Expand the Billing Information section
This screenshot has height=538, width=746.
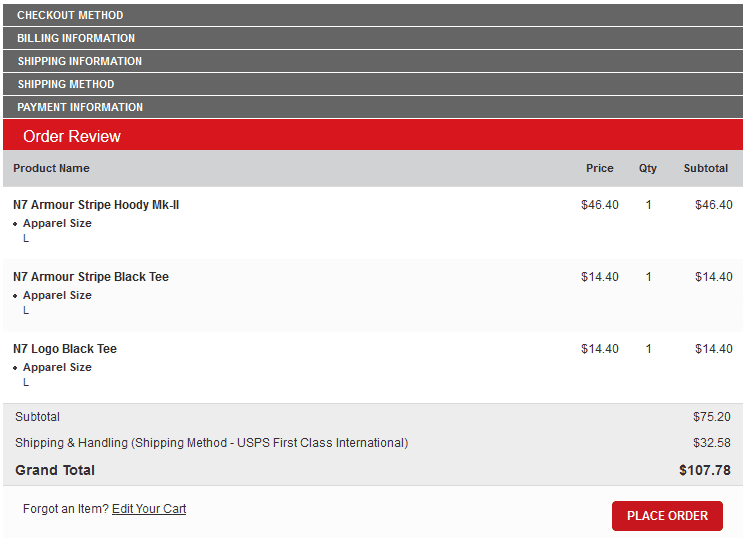tap(76, 38)
